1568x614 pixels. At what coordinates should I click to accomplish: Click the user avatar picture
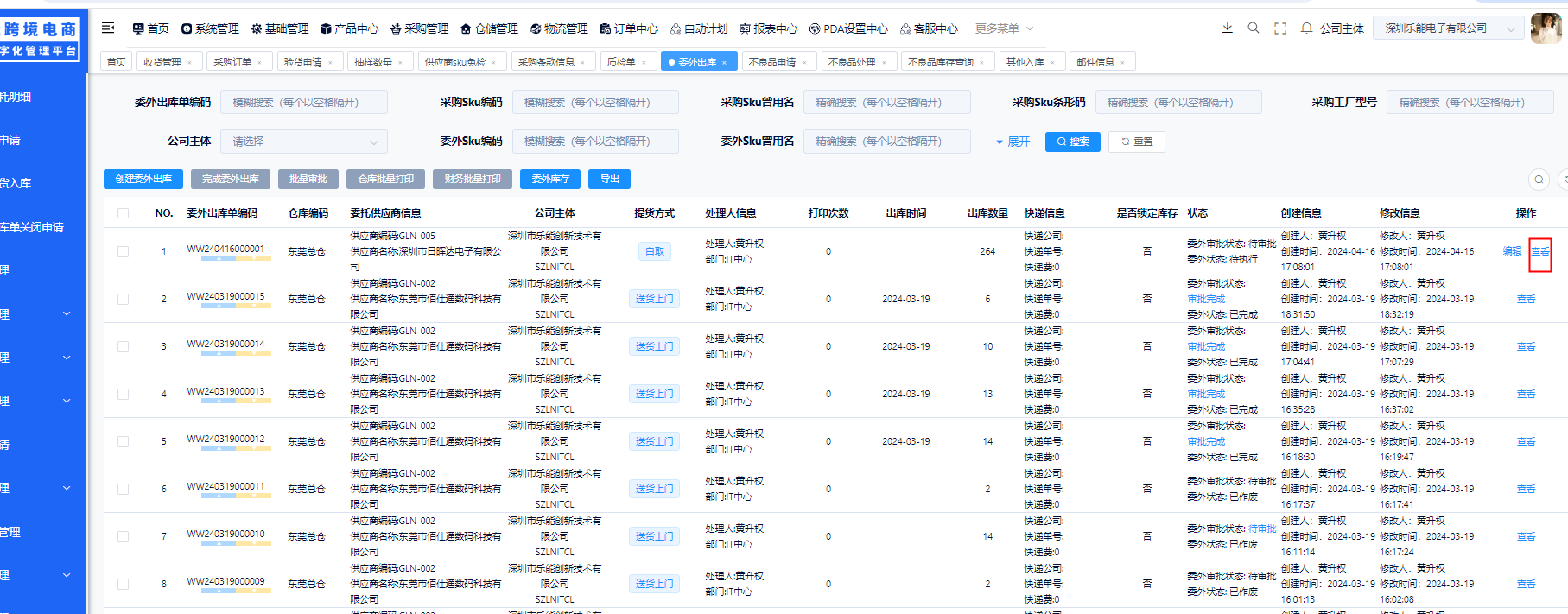tap(1545, 28)
